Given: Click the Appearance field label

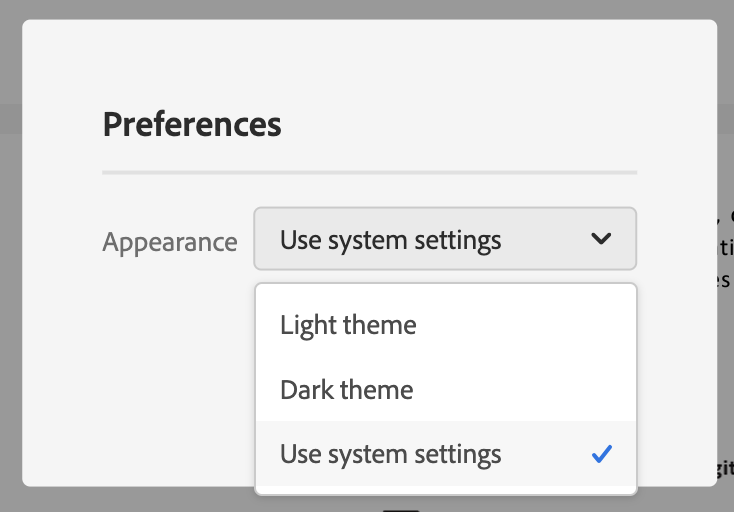Looking at the screenshot, I should (x=170, y=242).
